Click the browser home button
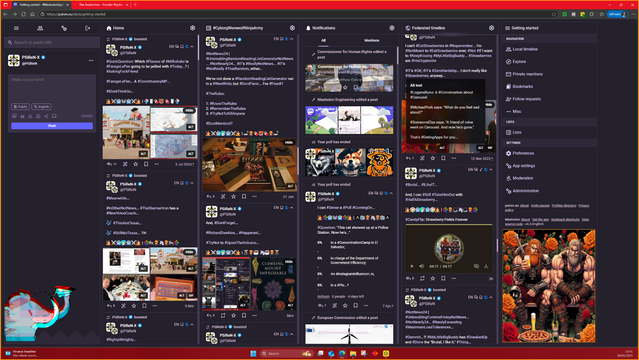 [x=32, y=14]
